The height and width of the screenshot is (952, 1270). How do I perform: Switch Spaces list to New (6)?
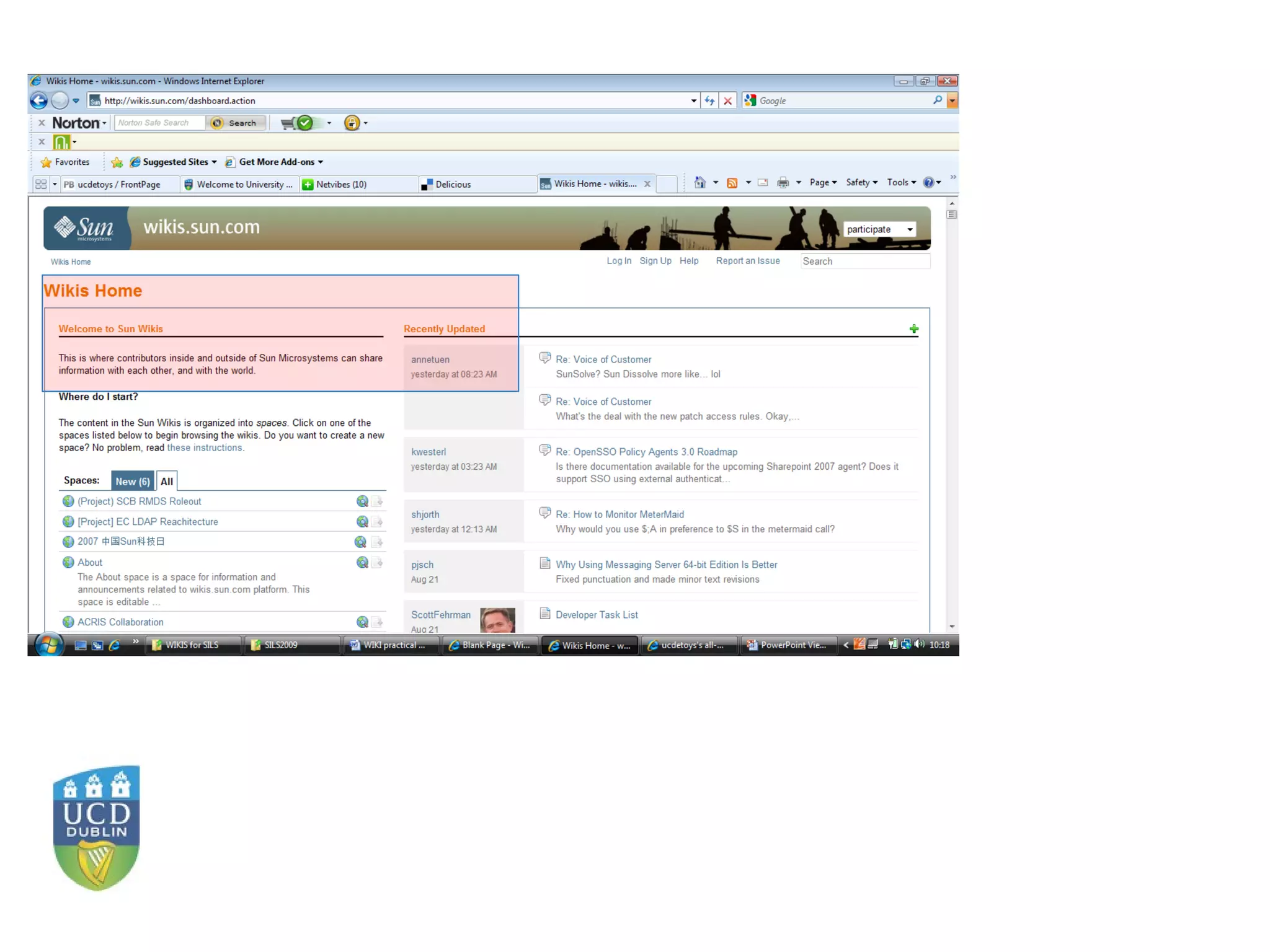132,482
